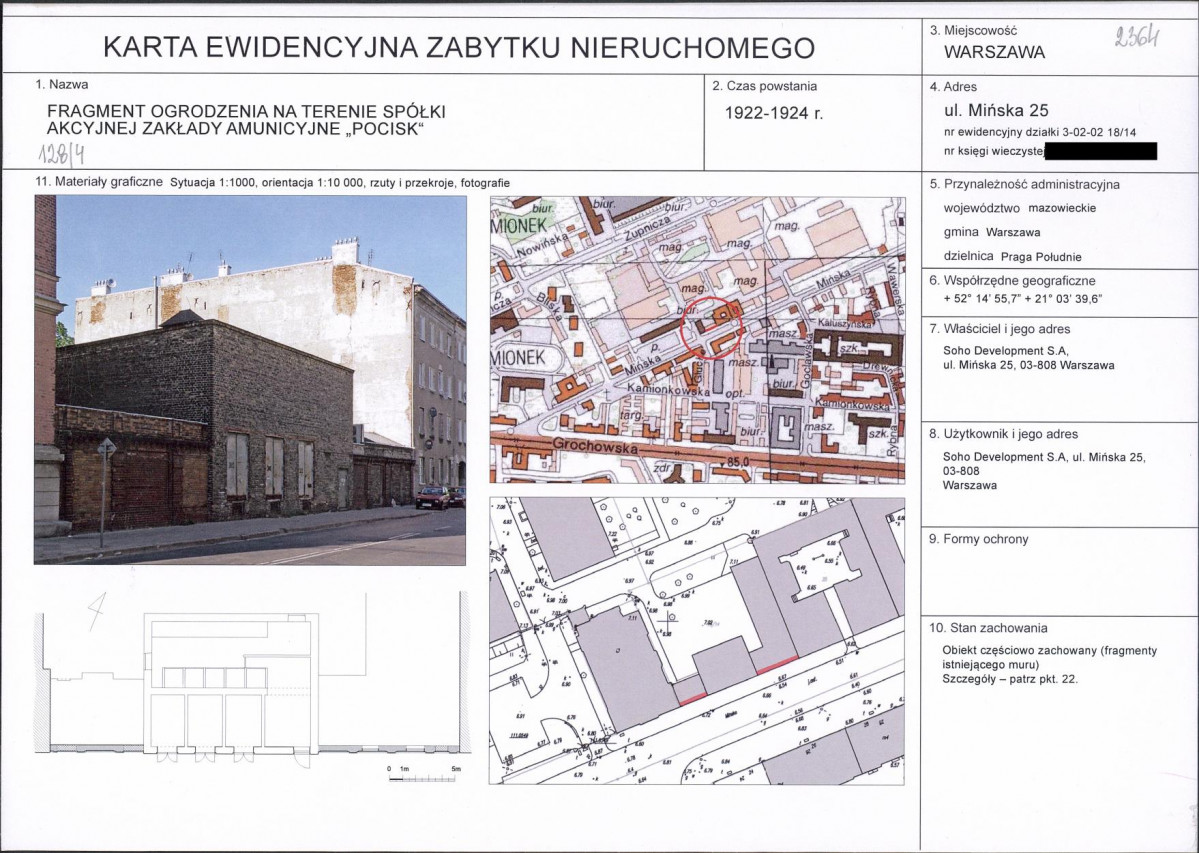The width and height of the screenshot is (1199, 853).
Task: Click the handwritten number '2364'
Action: pos(1136,36)
